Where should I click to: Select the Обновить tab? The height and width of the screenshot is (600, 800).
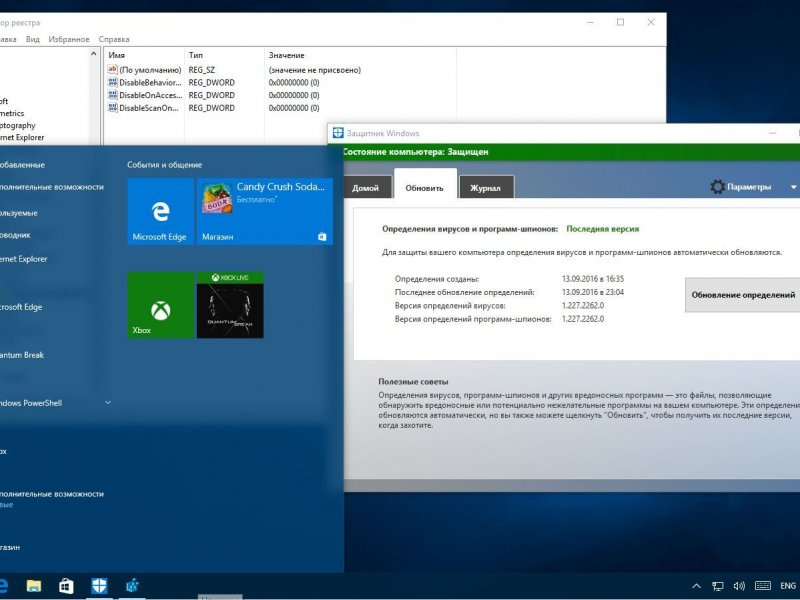click(424, 184)
